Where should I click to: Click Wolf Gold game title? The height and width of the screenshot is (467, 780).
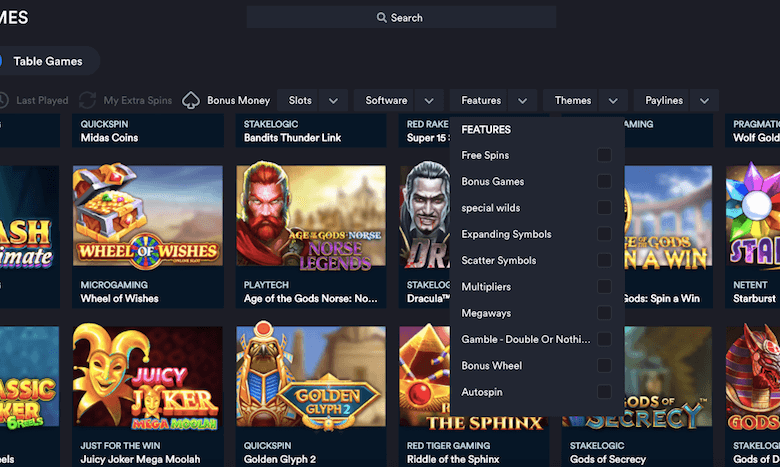click(756, 138)
